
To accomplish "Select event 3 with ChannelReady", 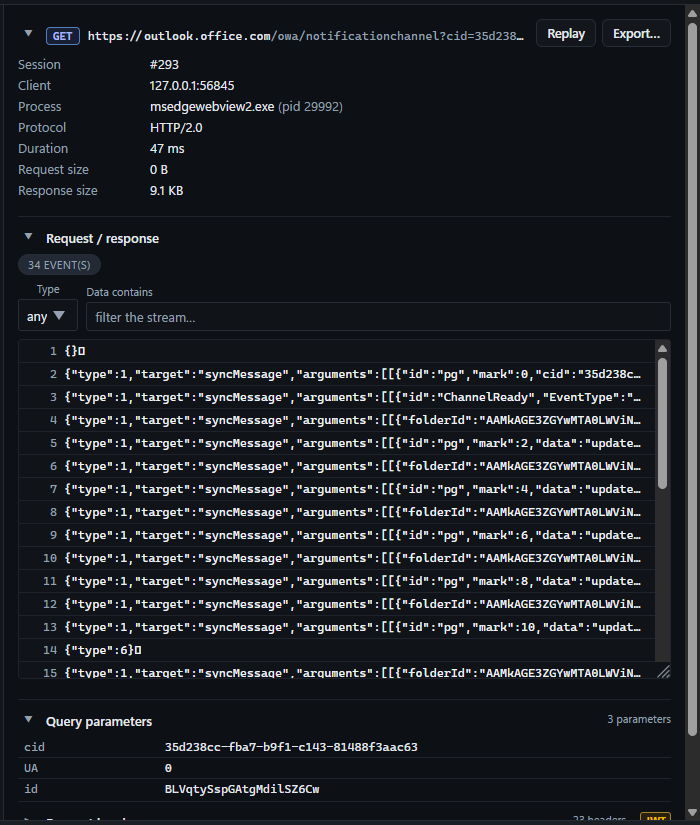I will point(337,397).
